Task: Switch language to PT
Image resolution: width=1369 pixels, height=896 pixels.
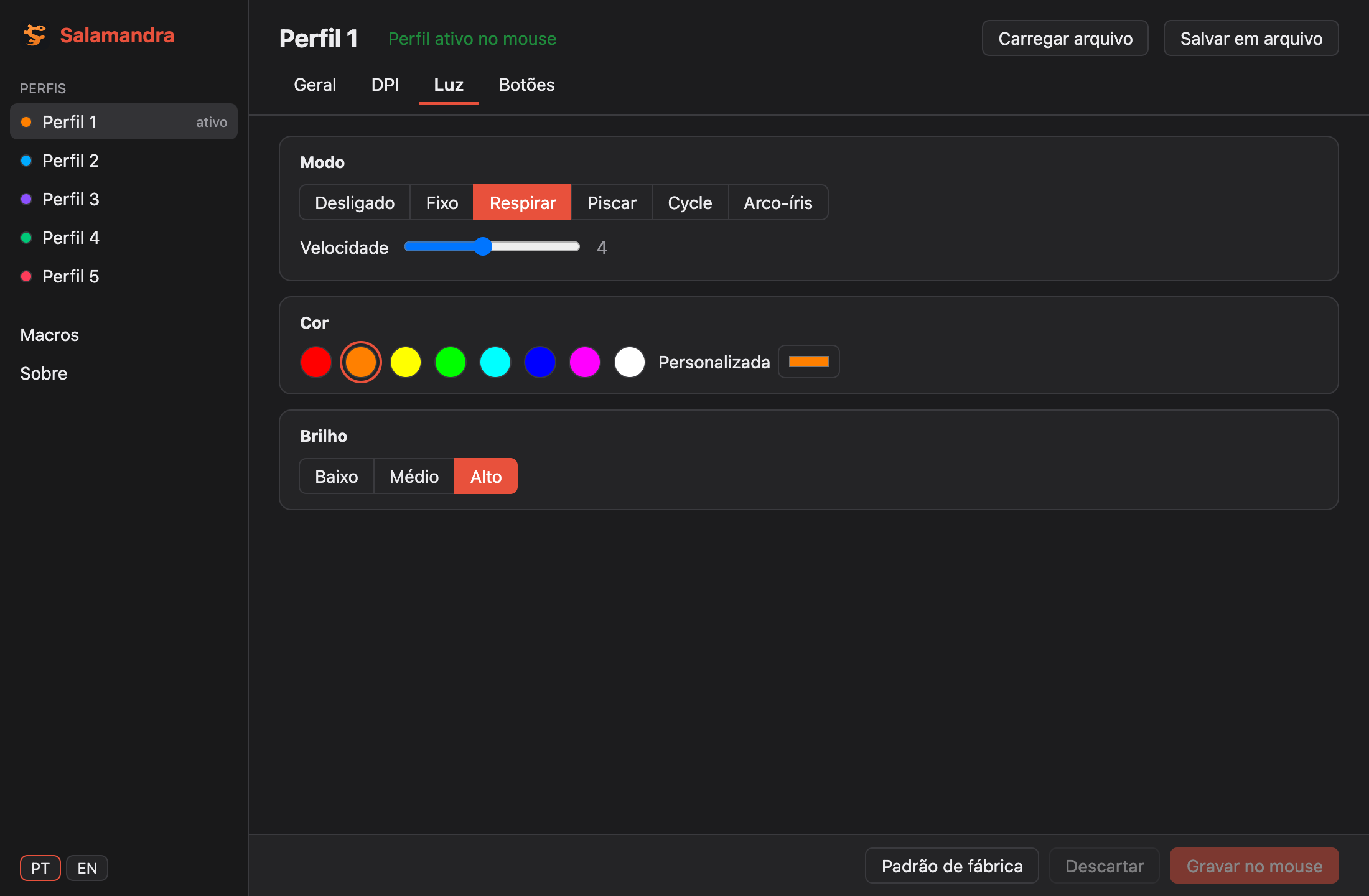Action: pos(40,868)
